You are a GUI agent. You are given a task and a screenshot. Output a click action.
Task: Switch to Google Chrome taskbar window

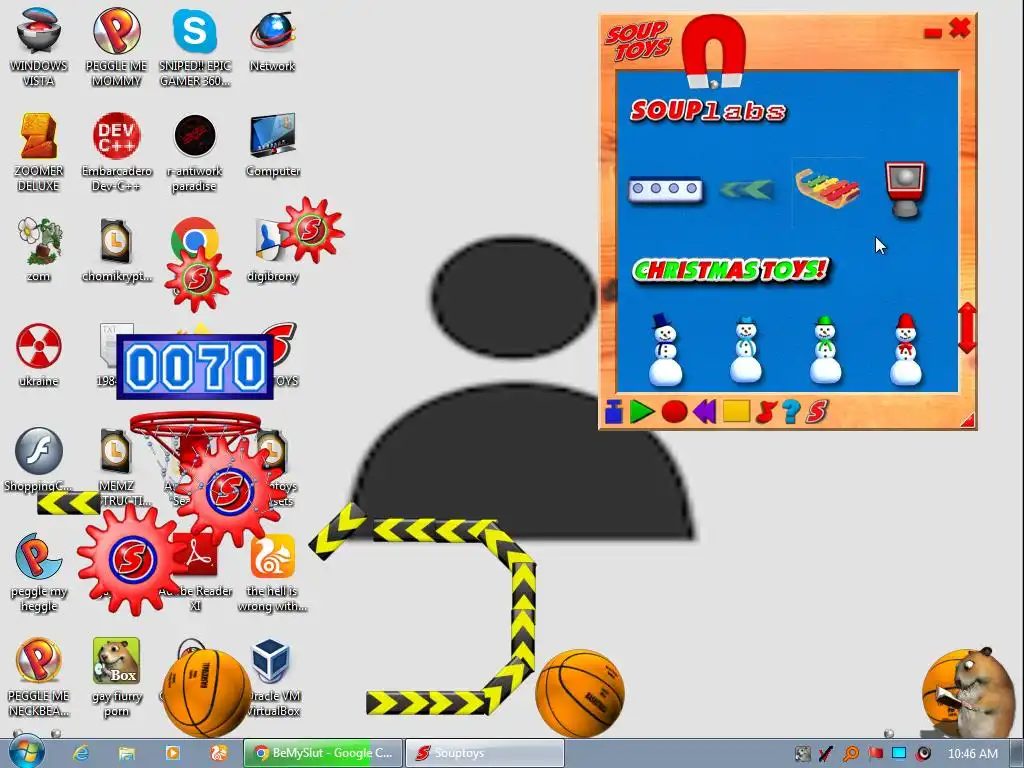tap(323, 753)
